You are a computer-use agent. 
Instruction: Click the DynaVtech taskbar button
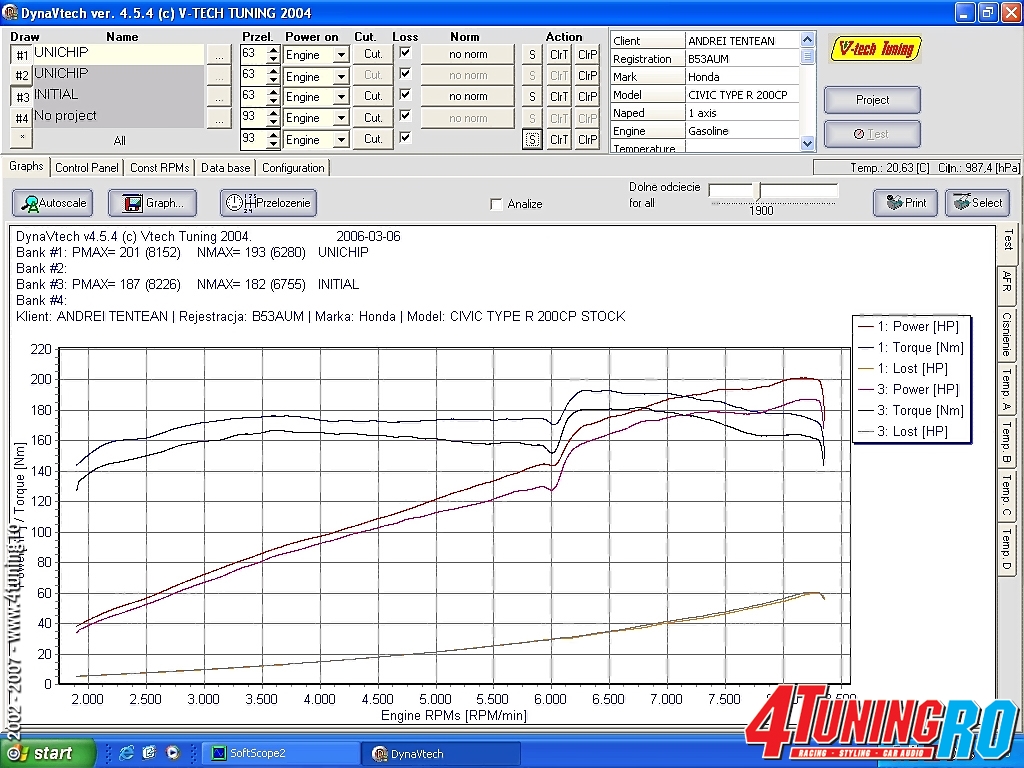tap(441, 754)
